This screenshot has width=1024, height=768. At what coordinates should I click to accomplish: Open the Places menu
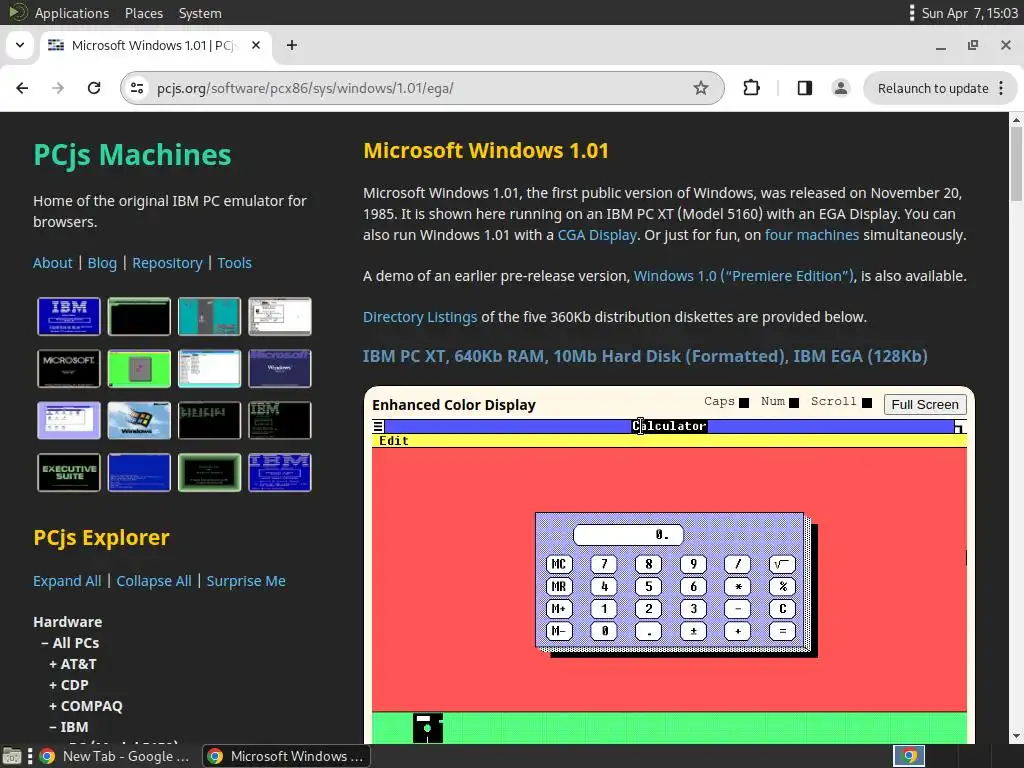coord(144,13)
